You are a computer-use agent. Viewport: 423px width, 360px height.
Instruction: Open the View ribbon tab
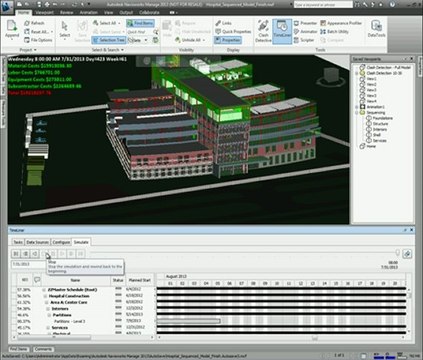tap(109, 12)
